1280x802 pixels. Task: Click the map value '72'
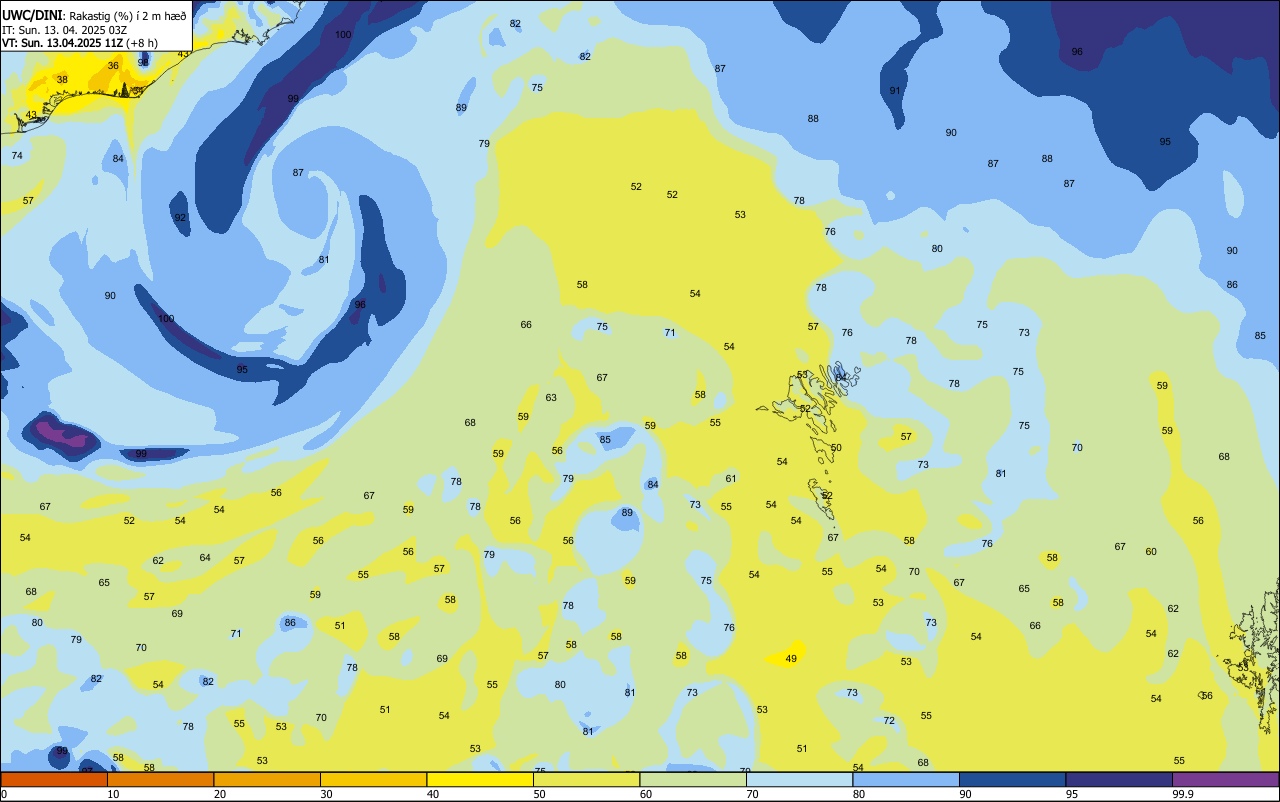click(x=889, y=720)
